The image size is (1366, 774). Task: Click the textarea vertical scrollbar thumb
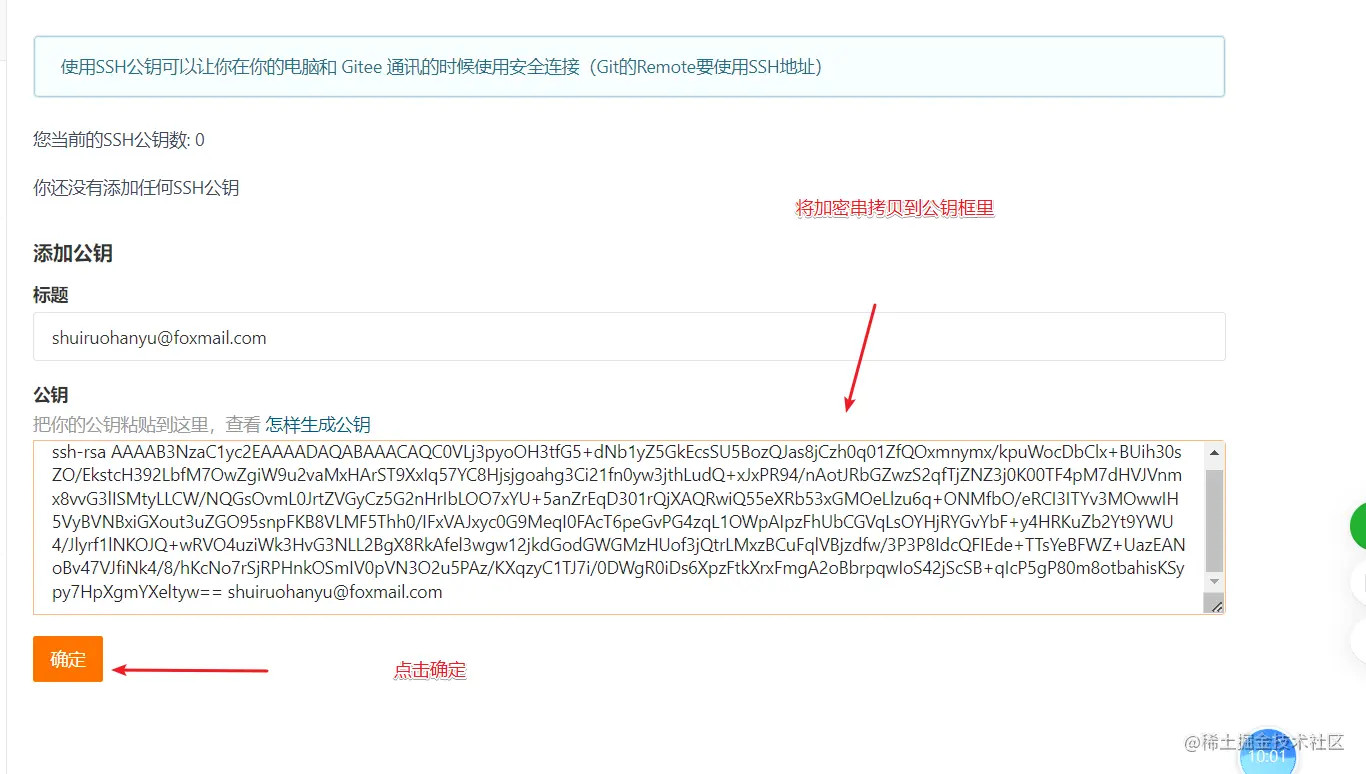coord(1215,519)
